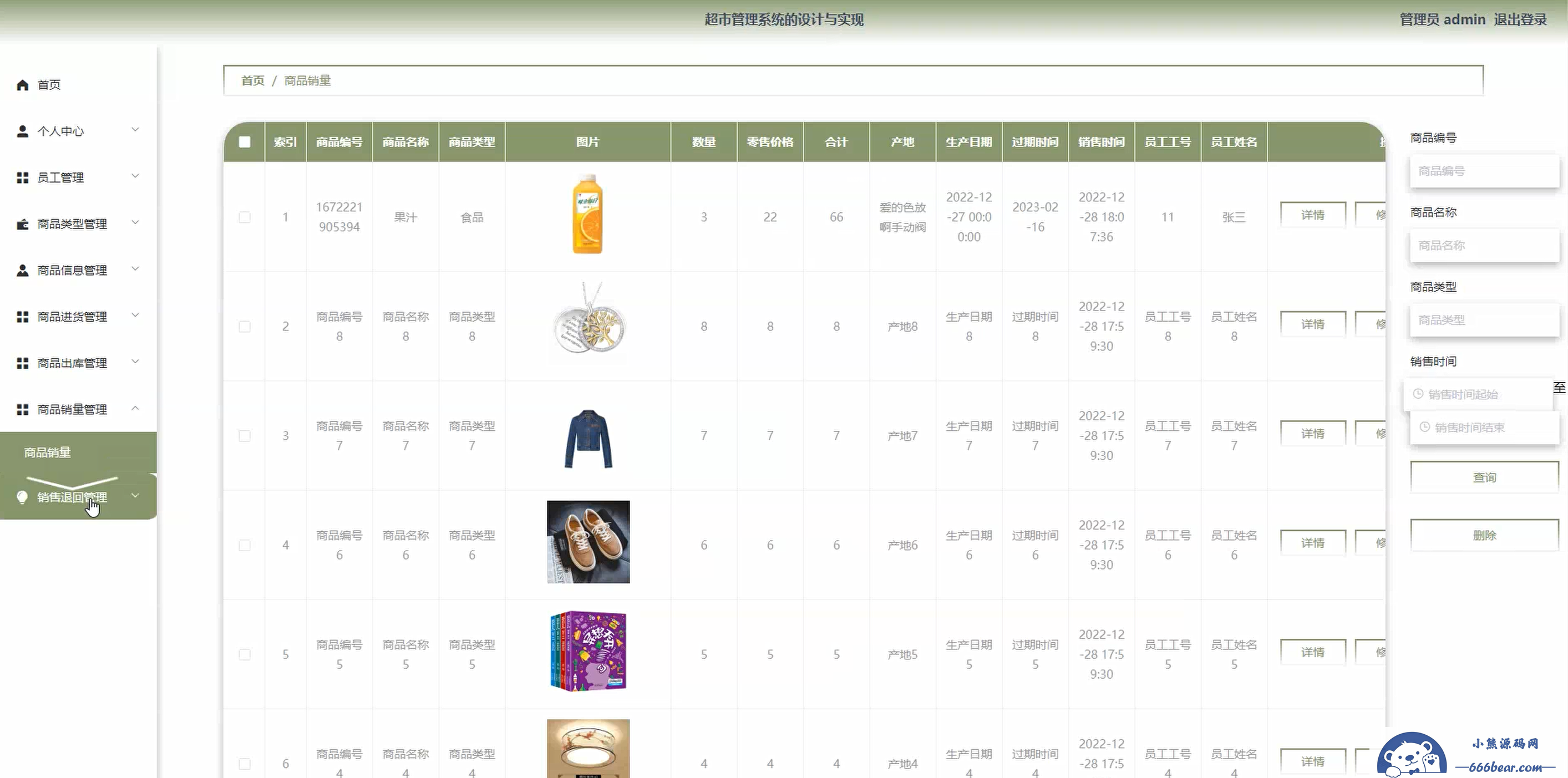The image size is (1568, 778).
Task: Click the wallet icon for 商品类型管理
Action: [23, 224]
